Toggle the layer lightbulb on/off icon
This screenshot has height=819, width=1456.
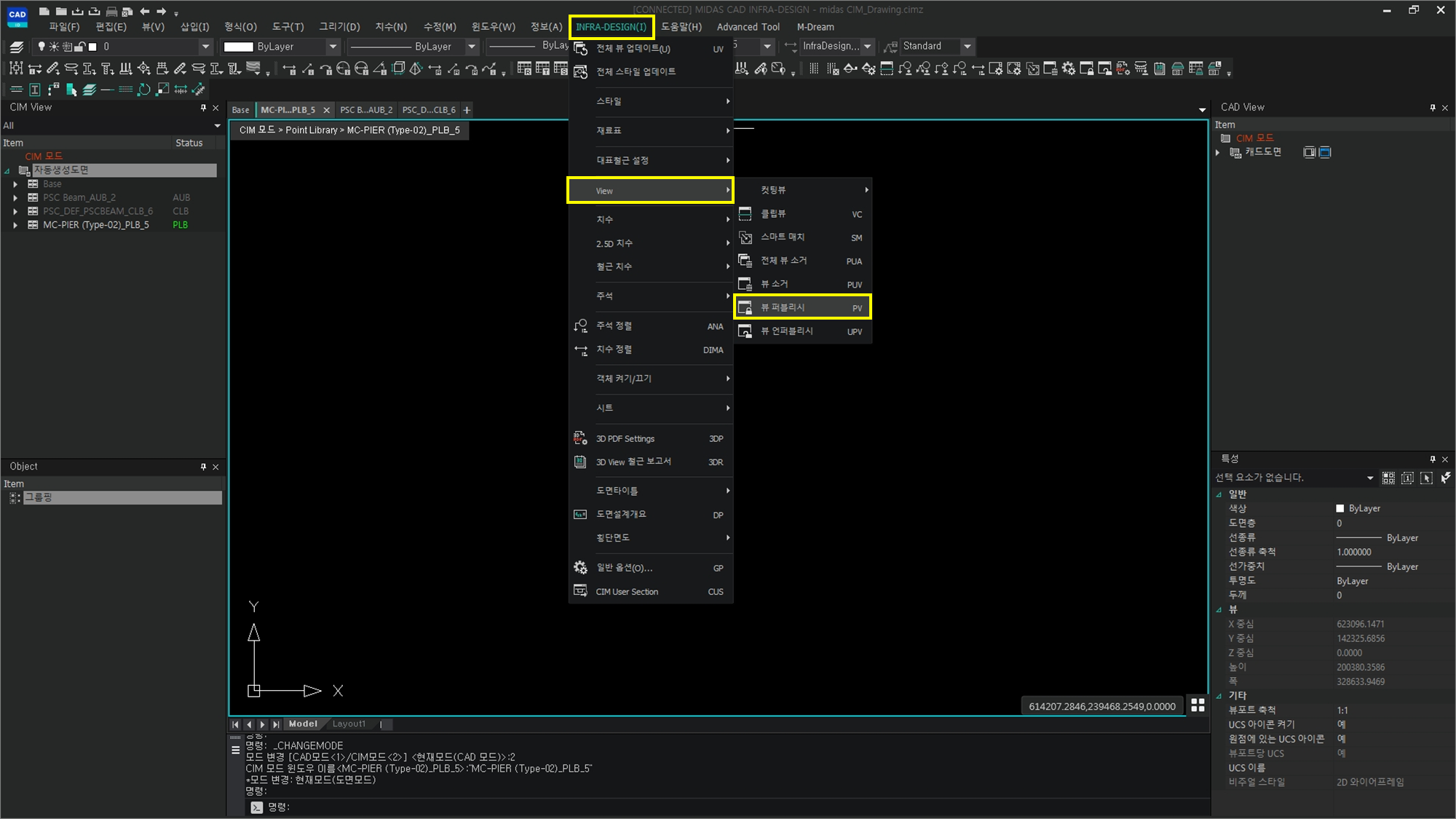click(x=41, y=47)
